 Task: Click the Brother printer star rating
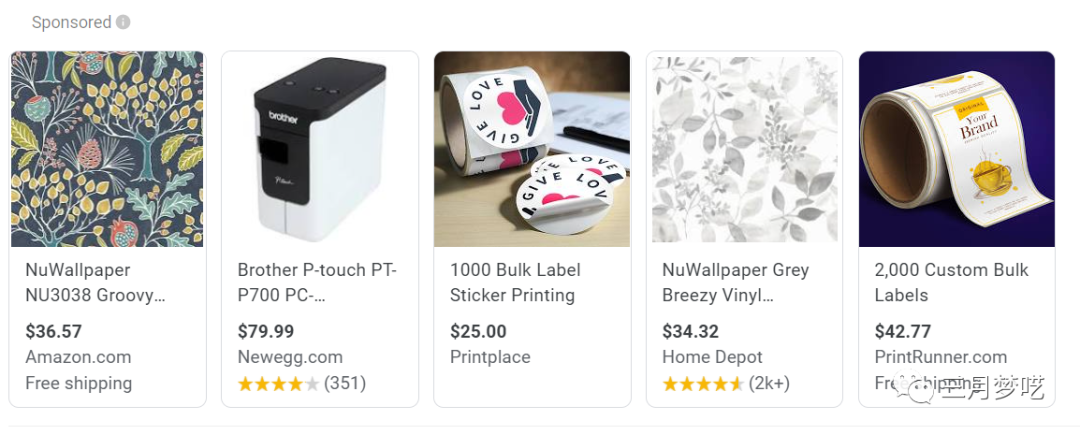point(279,383)
